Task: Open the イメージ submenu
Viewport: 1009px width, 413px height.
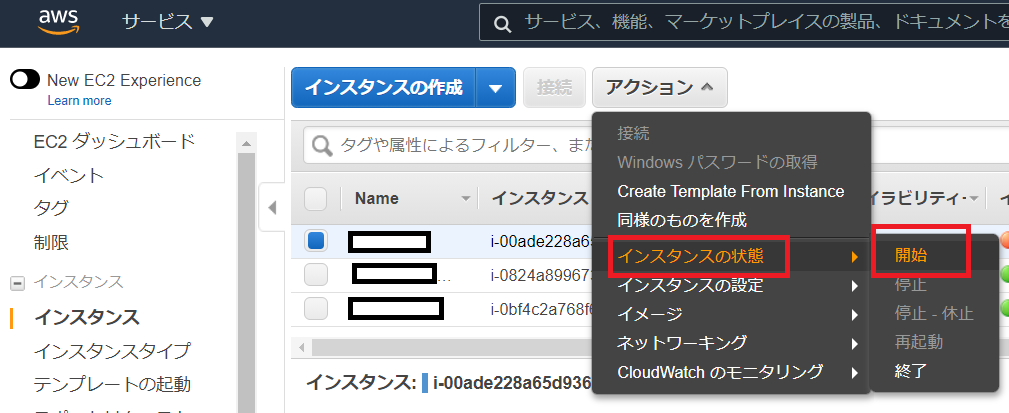Action: pos(732,314)
